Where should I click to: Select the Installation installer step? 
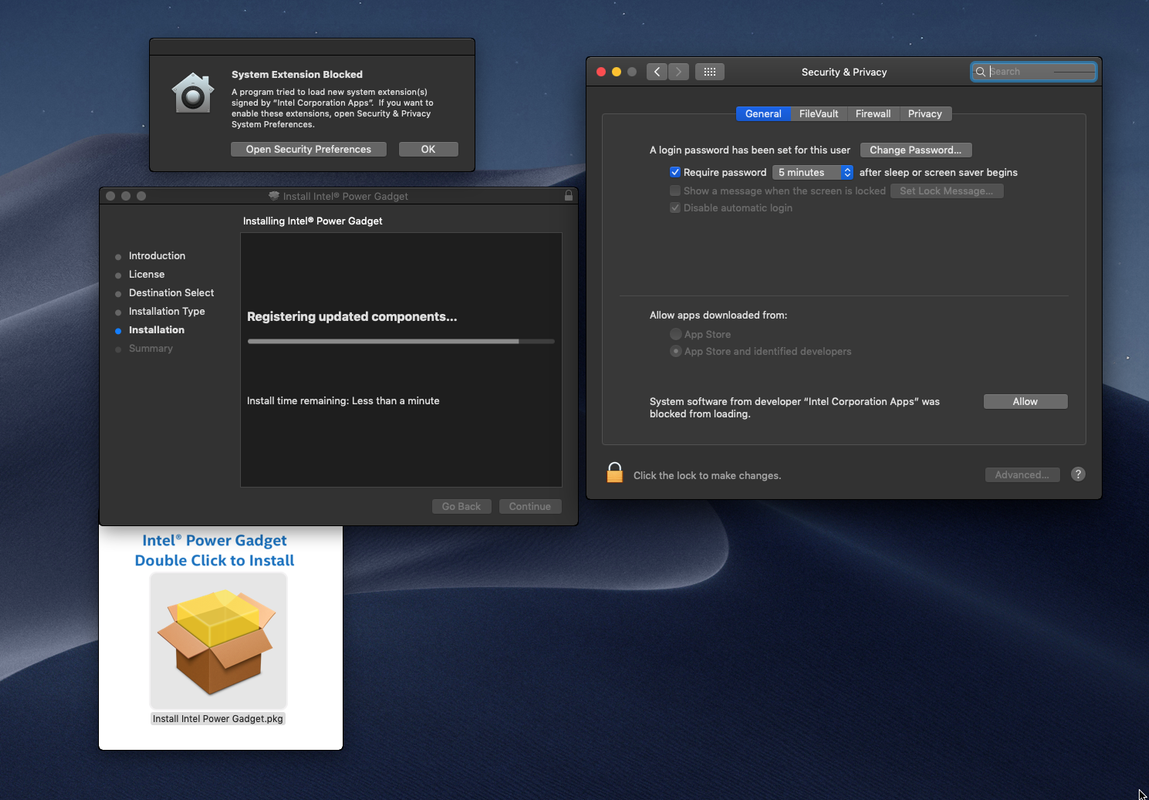click(157, 330)
